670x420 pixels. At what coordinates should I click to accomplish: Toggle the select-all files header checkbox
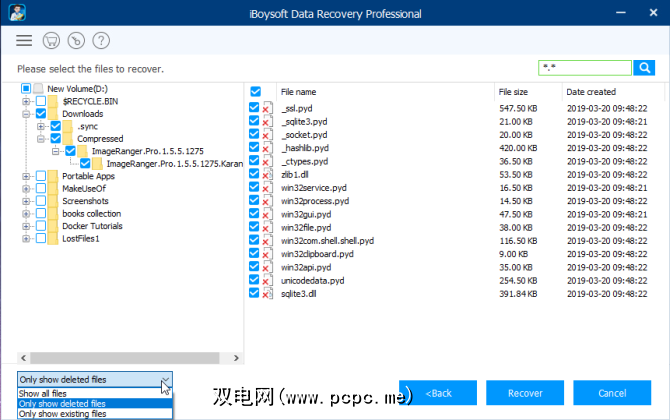[x=256, y=91]
